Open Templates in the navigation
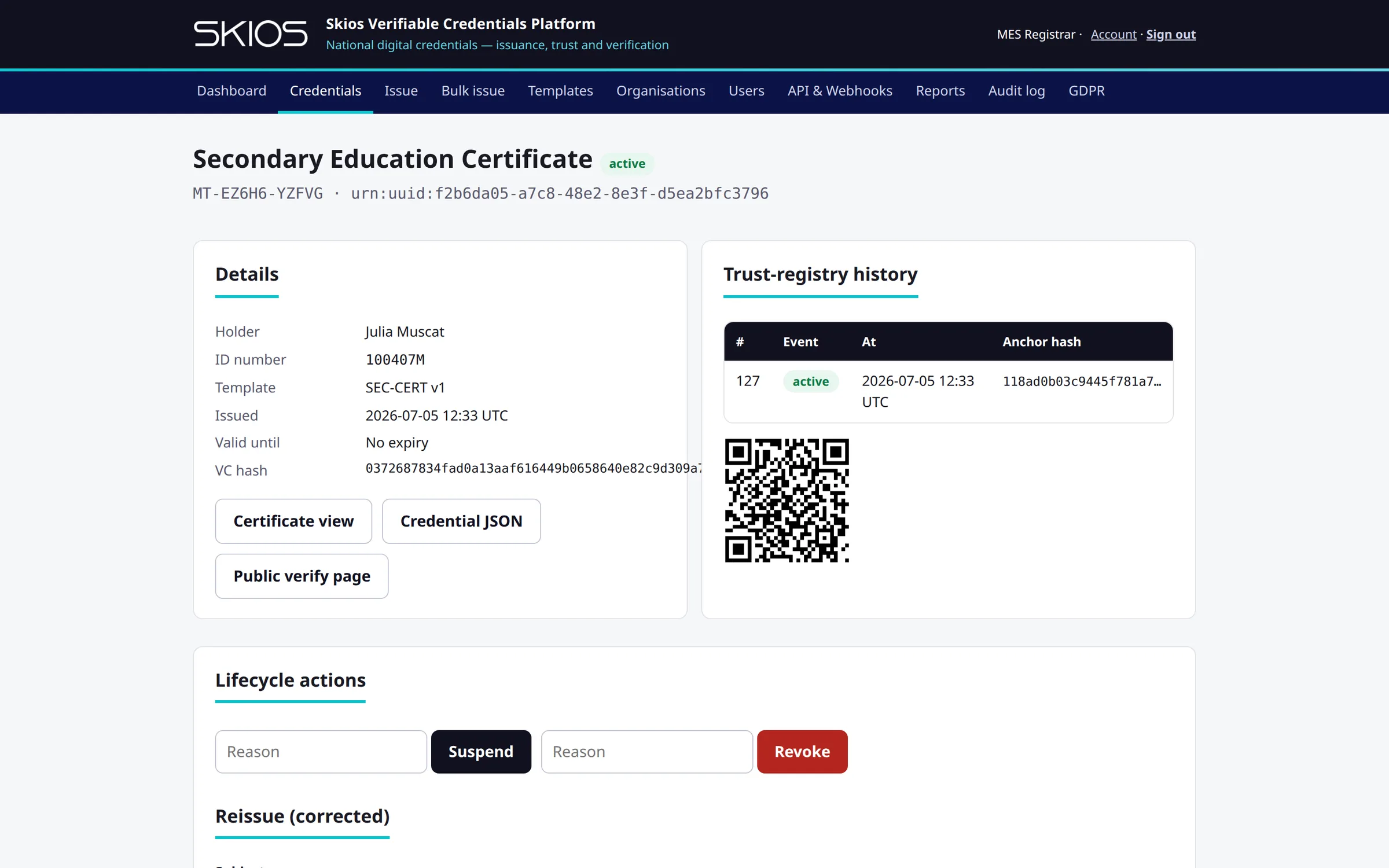 click(560, 91)
